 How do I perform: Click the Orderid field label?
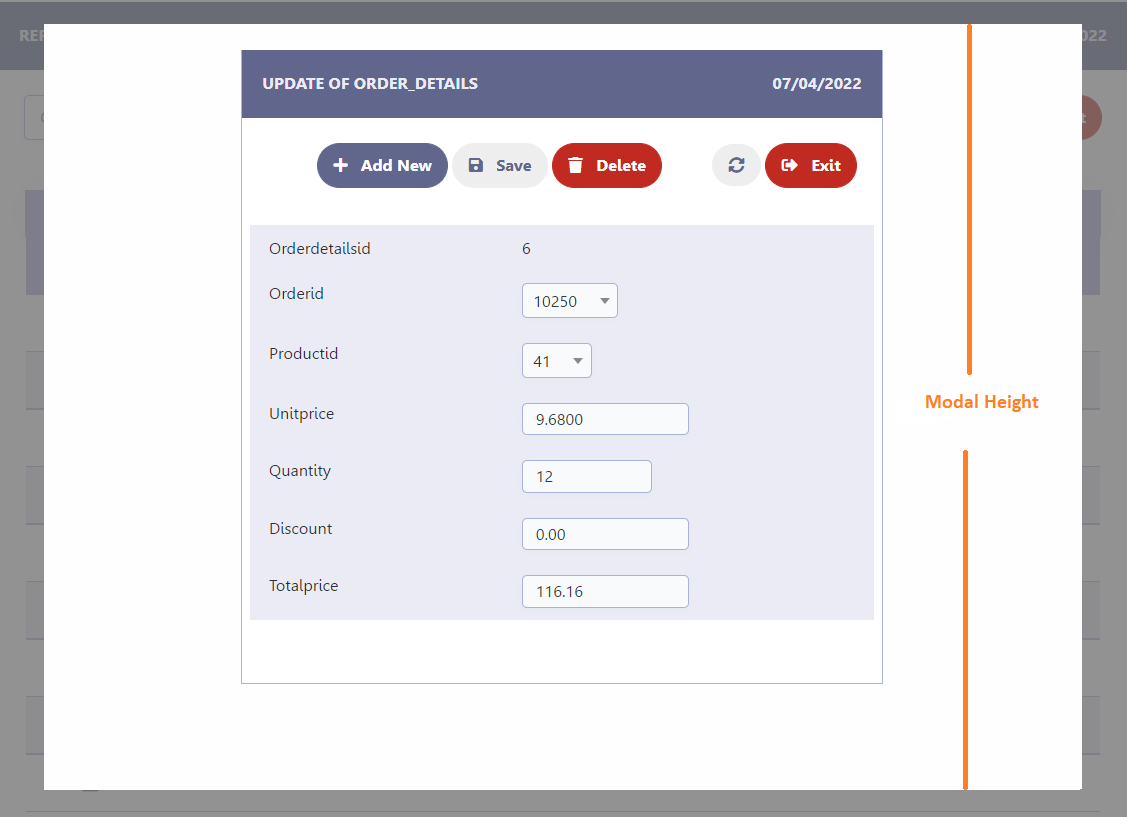[297, 294]
